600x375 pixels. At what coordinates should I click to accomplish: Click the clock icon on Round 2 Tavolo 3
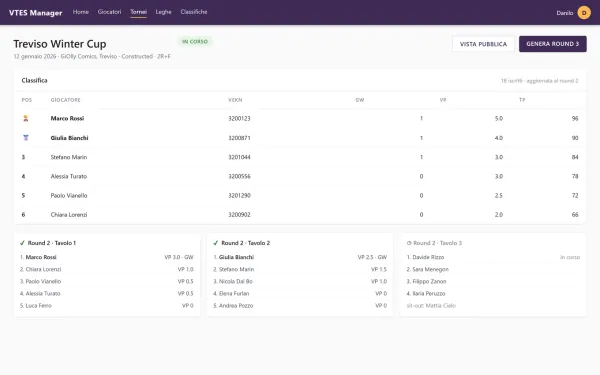click(x=409, y=243)
